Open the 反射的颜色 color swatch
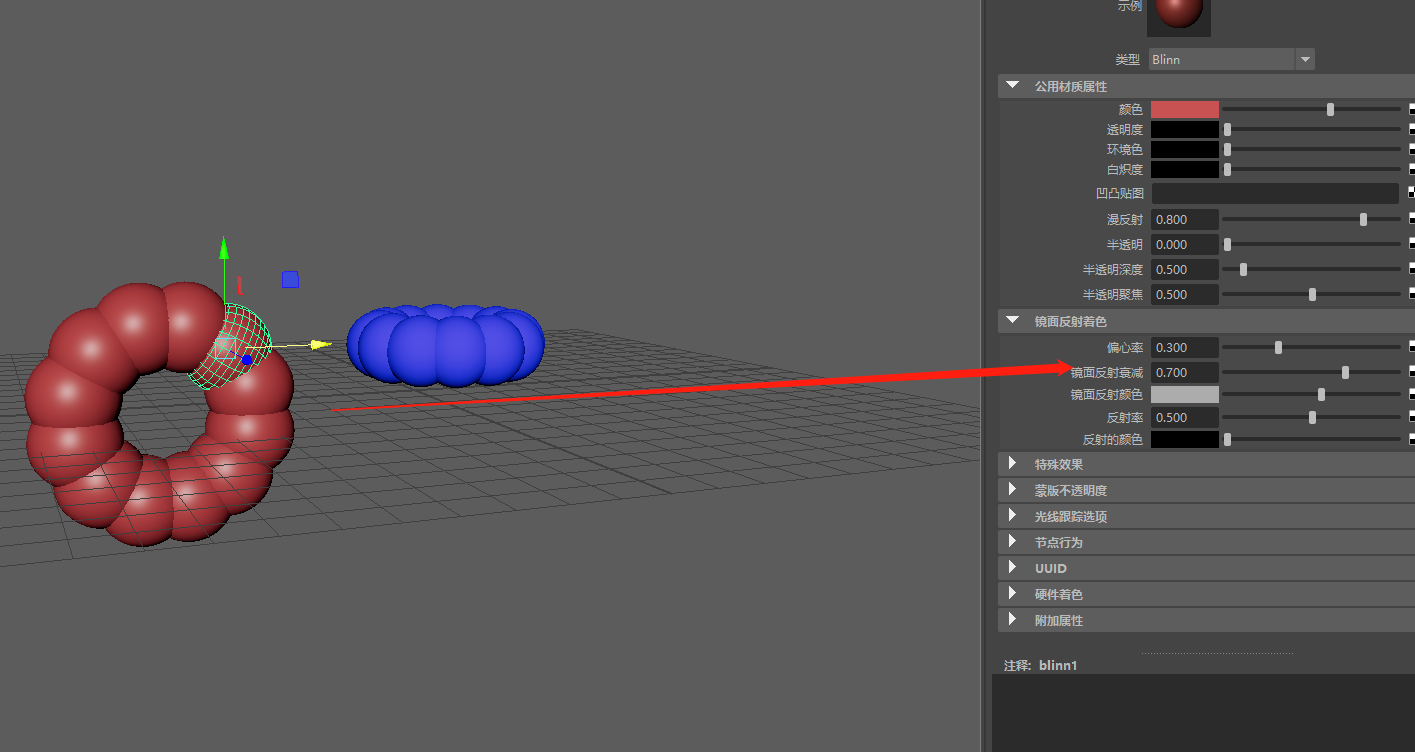This screenshot has width=1415, height=752. [1185, 440]
